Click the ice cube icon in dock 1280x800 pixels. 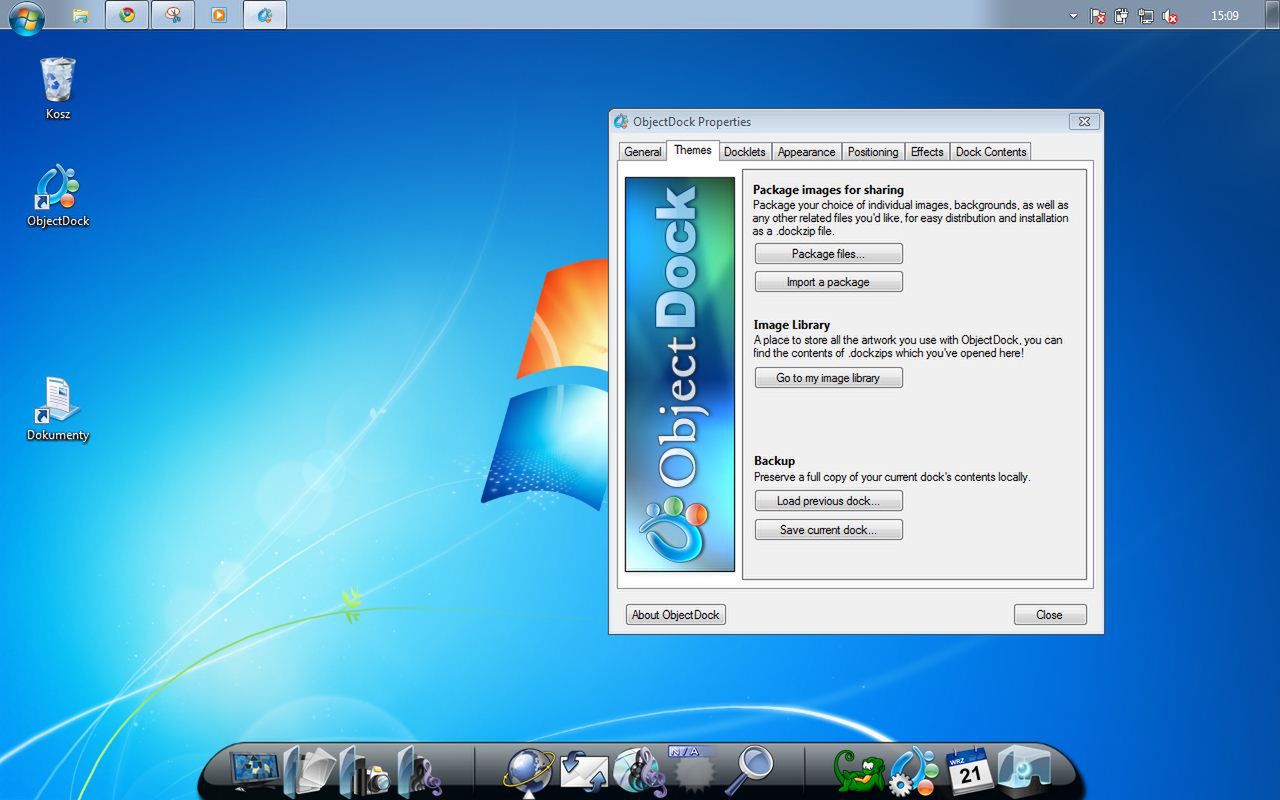click(x=1024, y=770)
